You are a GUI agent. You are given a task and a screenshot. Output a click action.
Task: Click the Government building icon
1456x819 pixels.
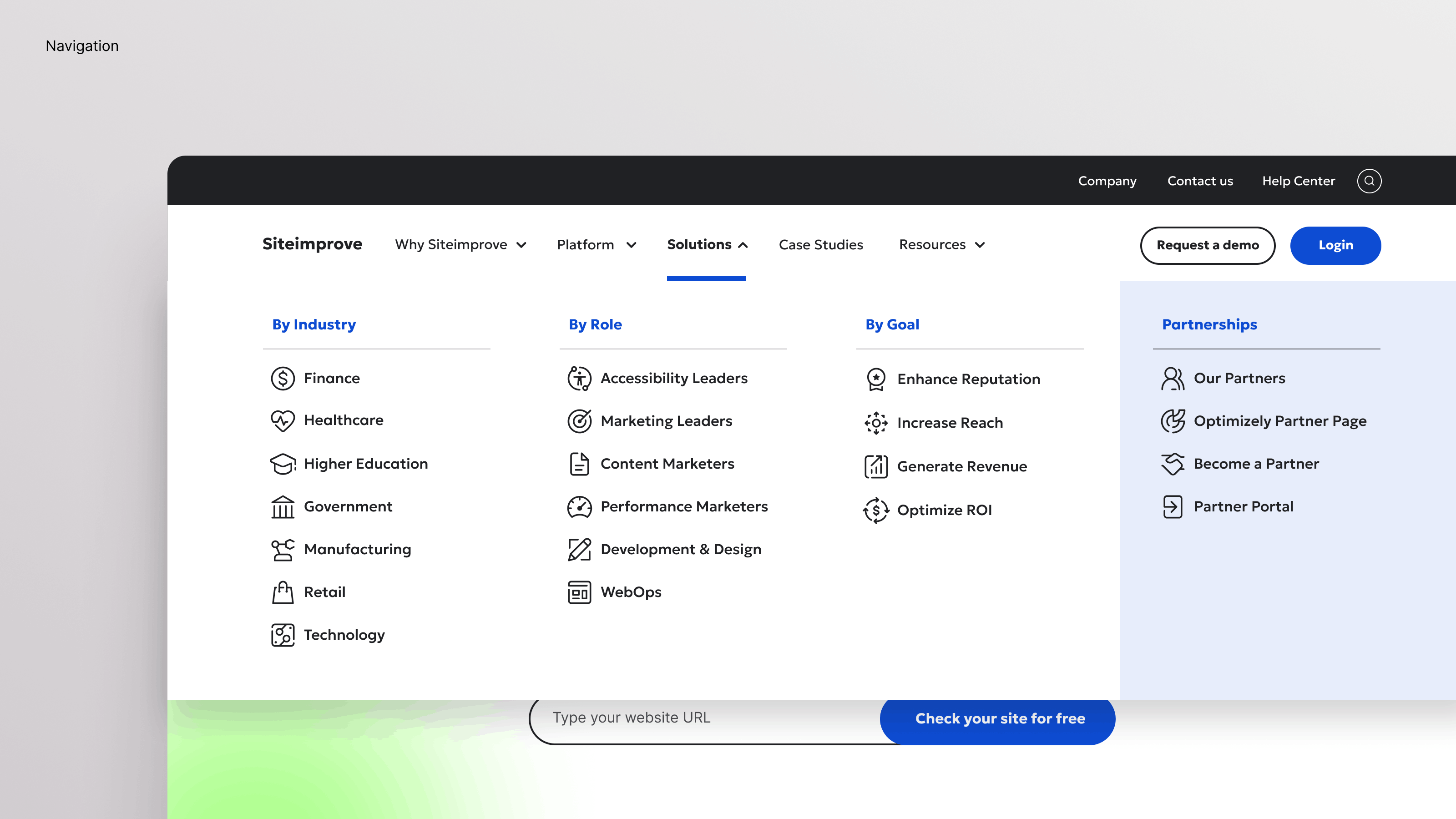pos(283,506)
